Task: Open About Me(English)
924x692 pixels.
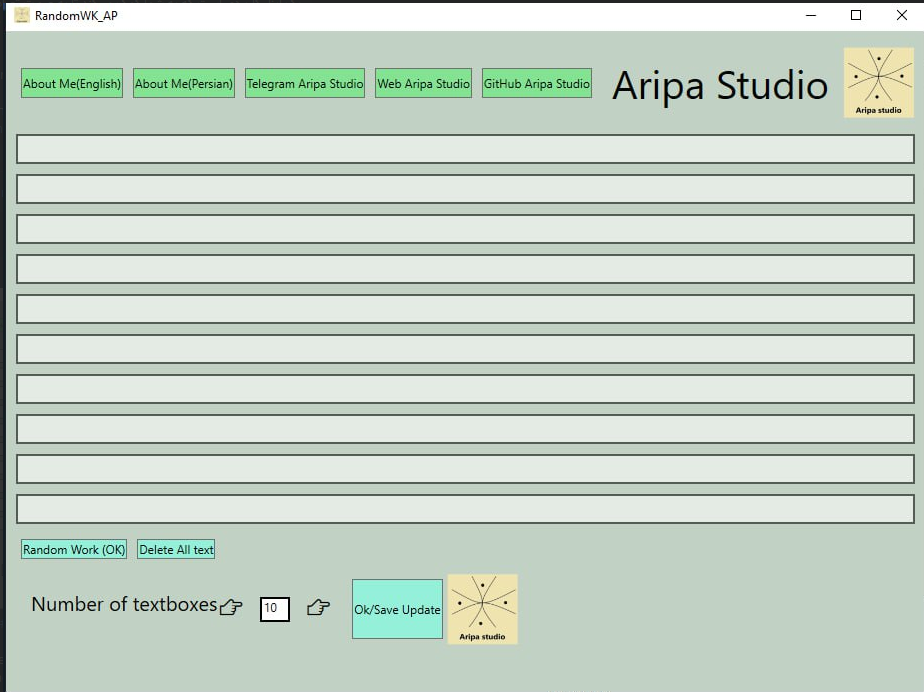Action: tap(72, 83)
